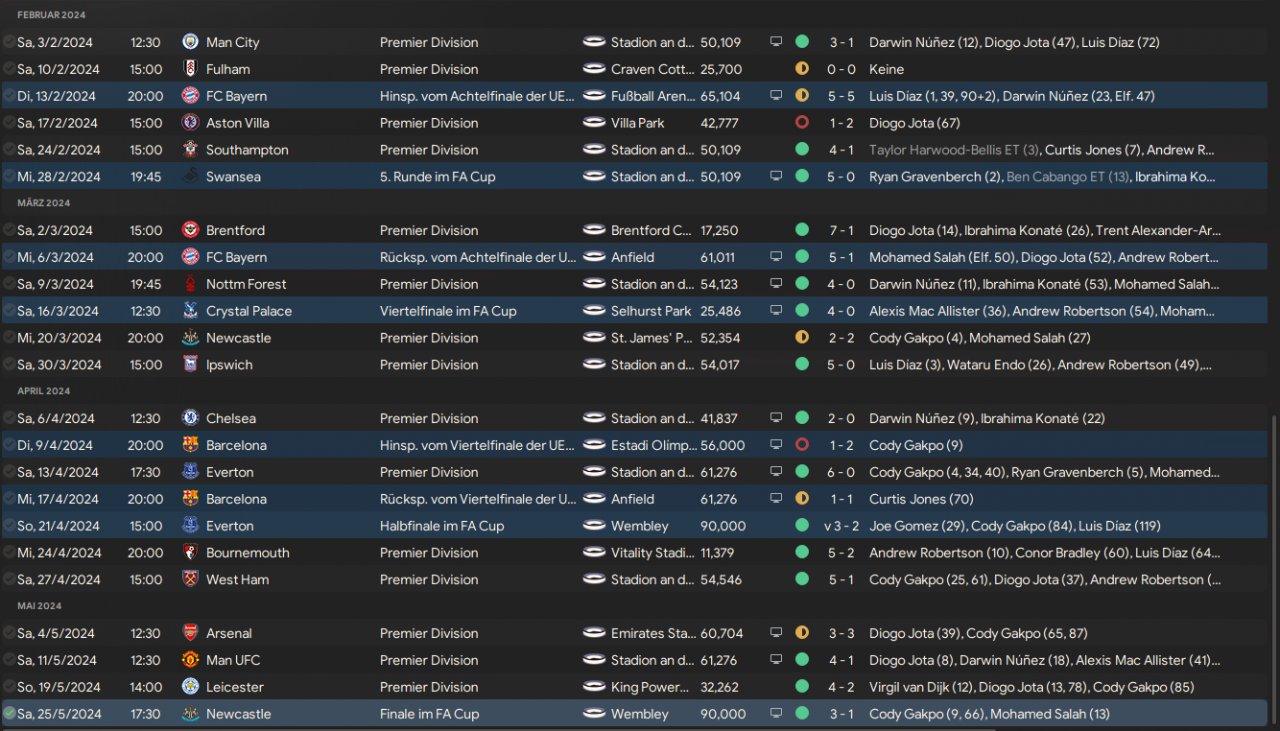Tick the circle left of Sa, 30/3/2024
The width and height of the screenshot is (1280, 731).
pyautogui.click(x=9, y=365)
